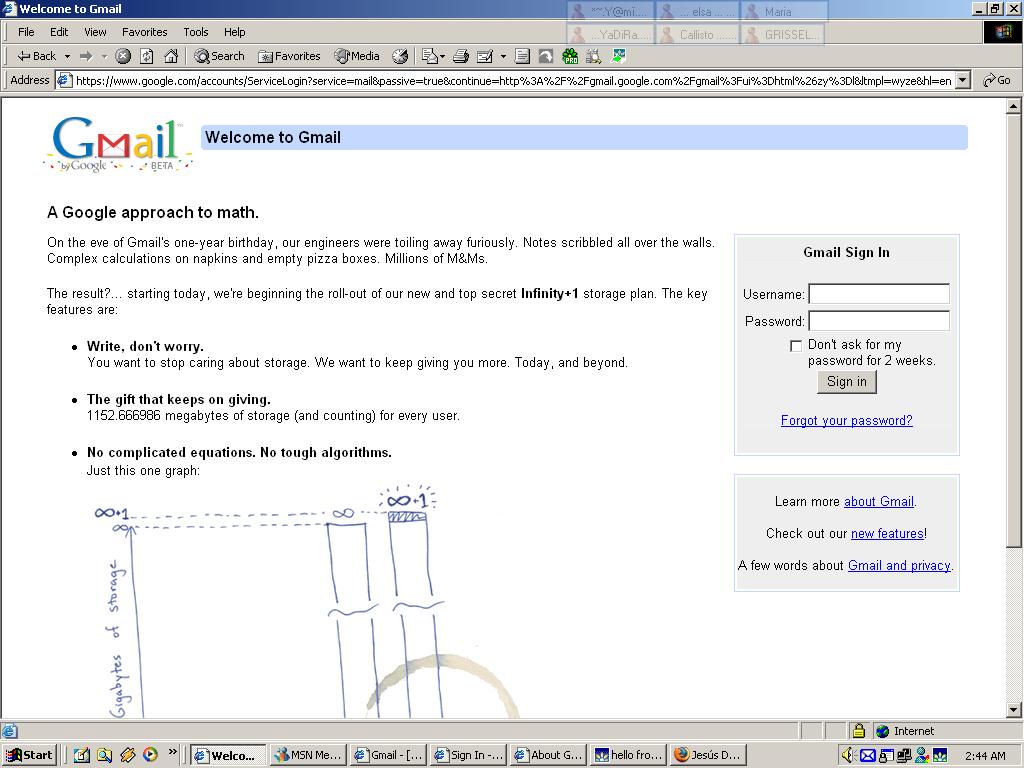Click the vertical scrollbar down arrow
Image resolution: width=1024 pixels, height=768 pixels.
pyautogui.click(x=1014, y=710)
